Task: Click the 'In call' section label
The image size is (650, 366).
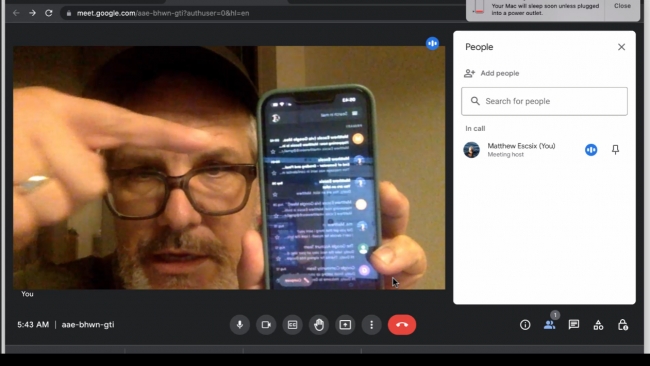Action: pyautogui.click(x=475, y=128)
